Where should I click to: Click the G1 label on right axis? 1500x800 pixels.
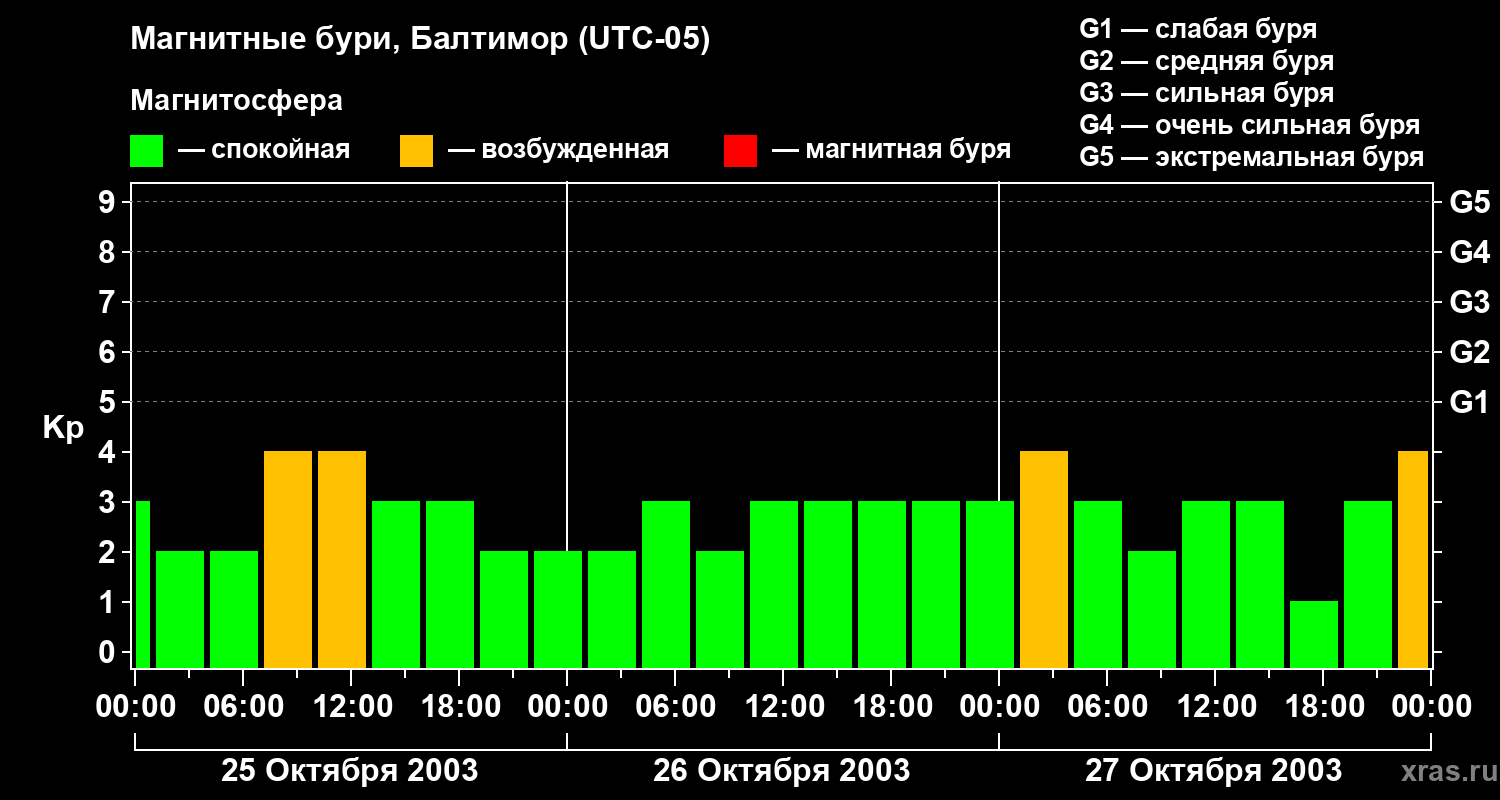tap(1469, 403)
